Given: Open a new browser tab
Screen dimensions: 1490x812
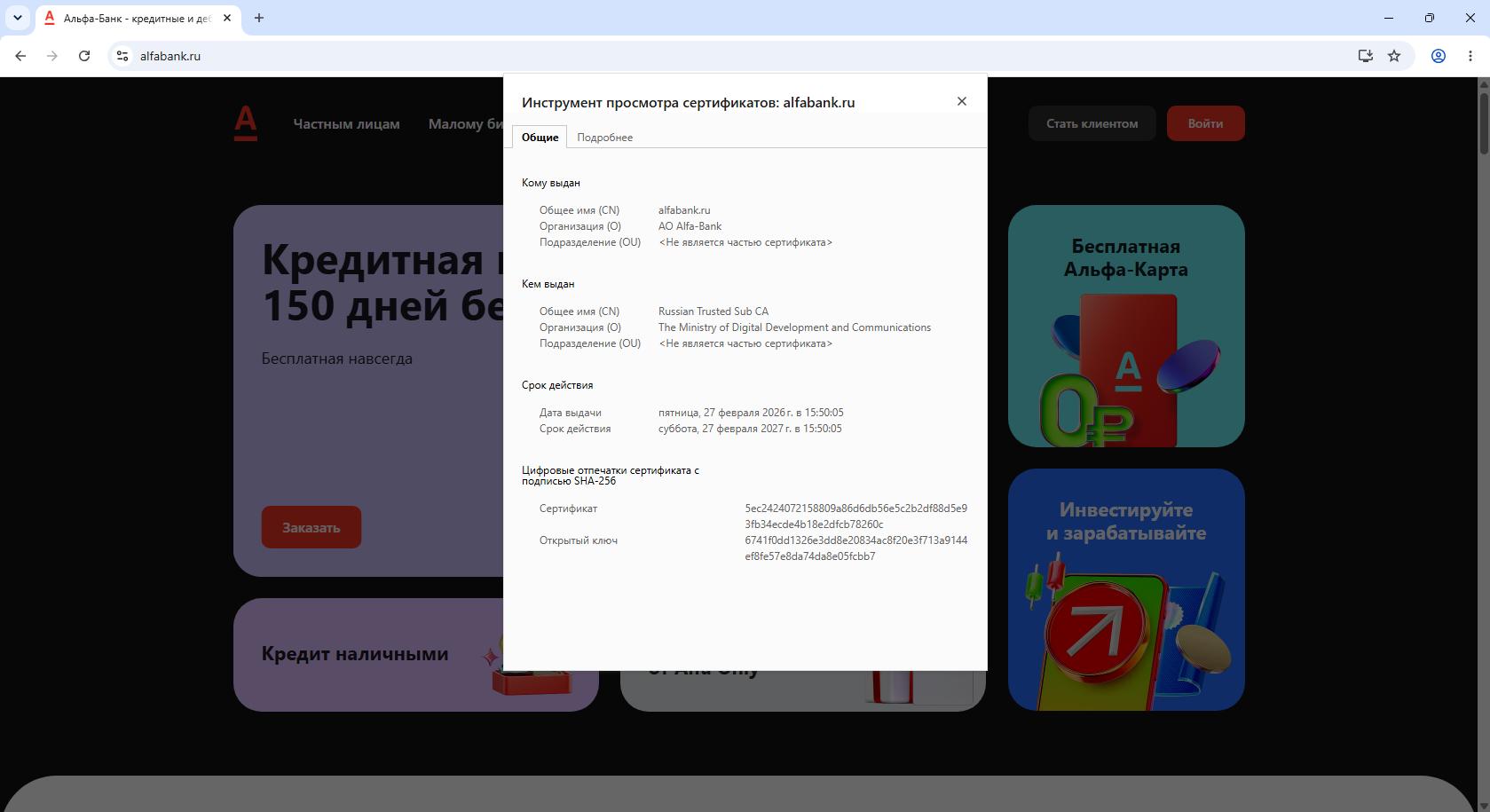Looking at the screenshot, I should point(259,18).
